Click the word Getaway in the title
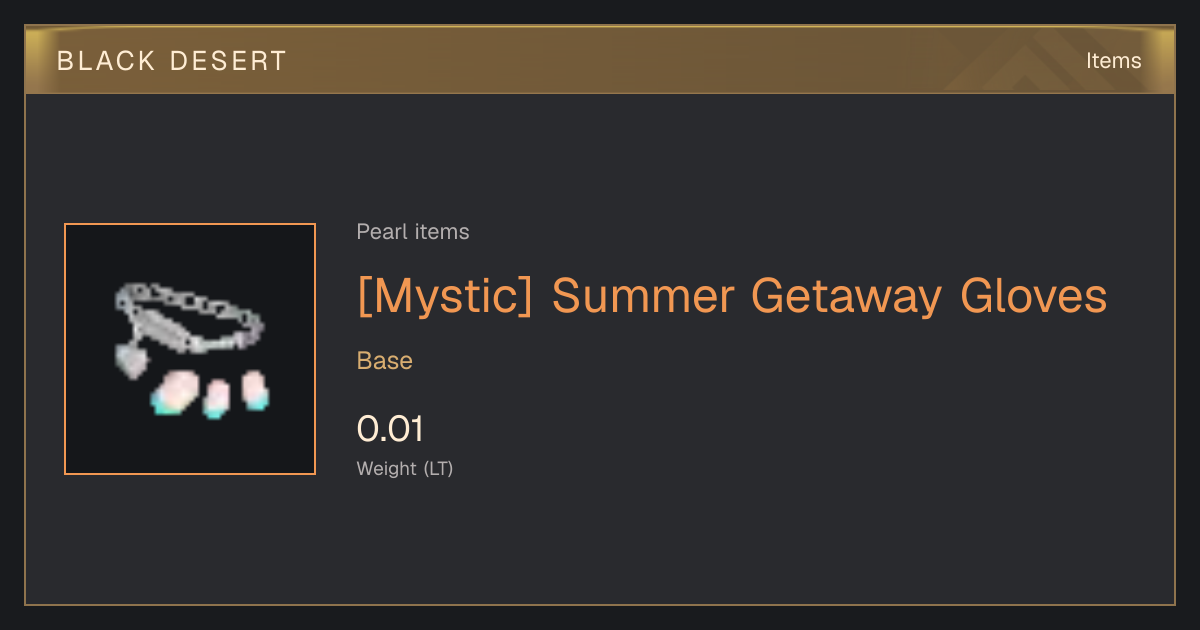 click(x=846, y=297)
